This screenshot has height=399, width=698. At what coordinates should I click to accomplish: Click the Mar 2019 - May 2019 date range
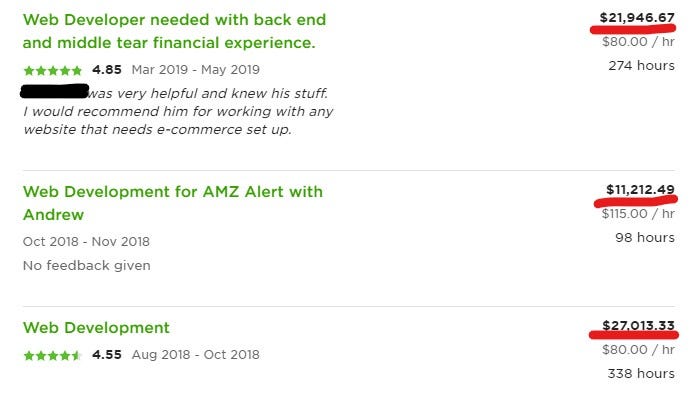(195, 70)
